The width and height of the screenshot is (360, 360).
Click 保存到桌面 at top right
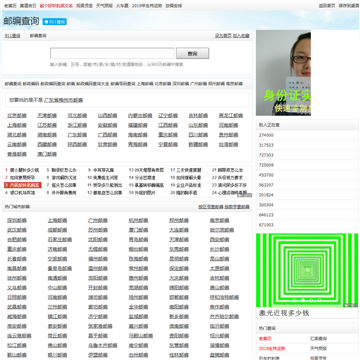348,6
